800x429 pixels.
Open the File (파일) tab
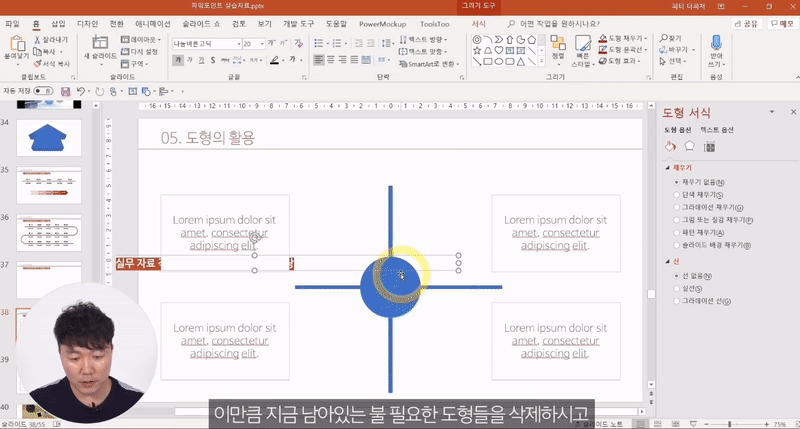[x=12, y=24]
